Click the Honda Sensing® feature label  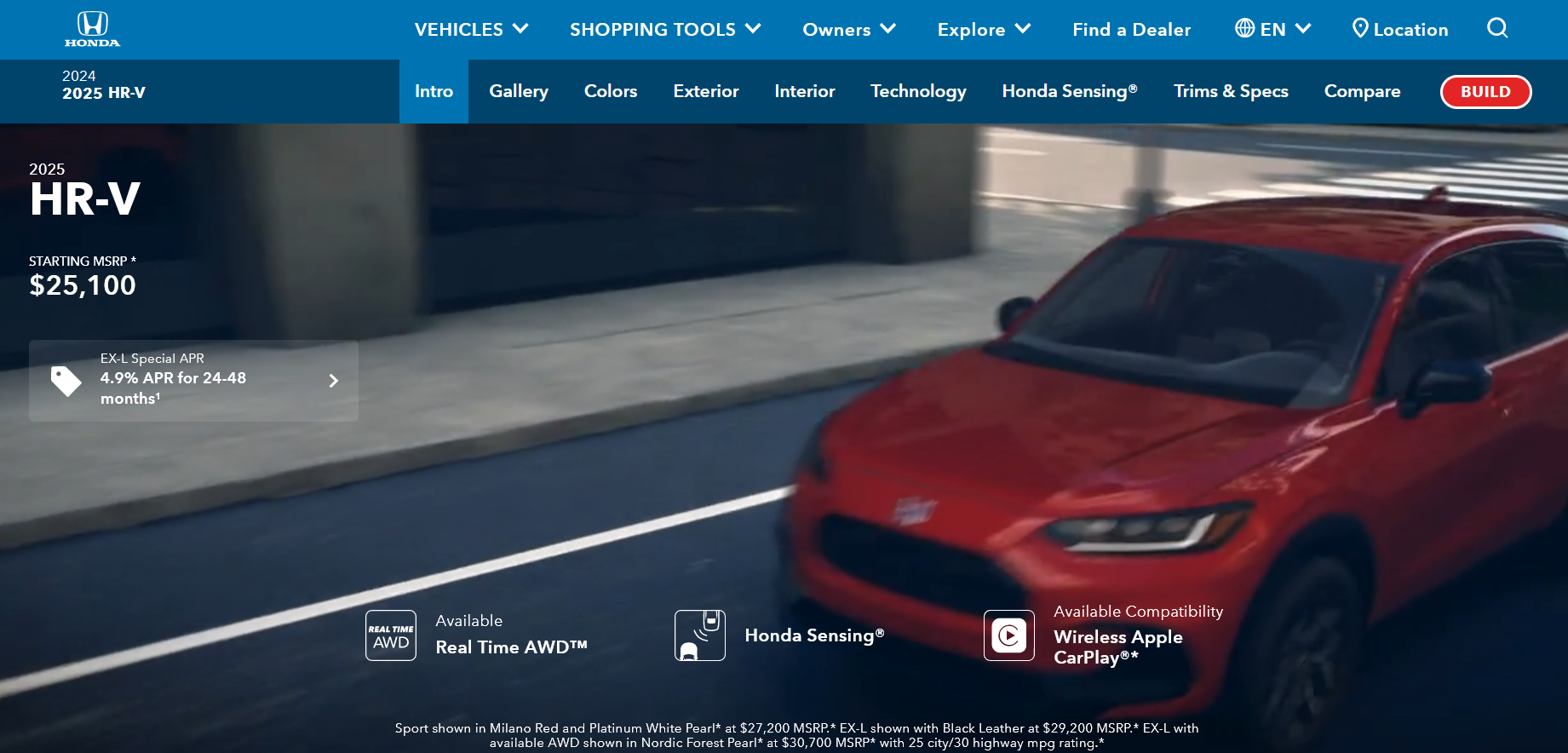(x=814, y=635)
